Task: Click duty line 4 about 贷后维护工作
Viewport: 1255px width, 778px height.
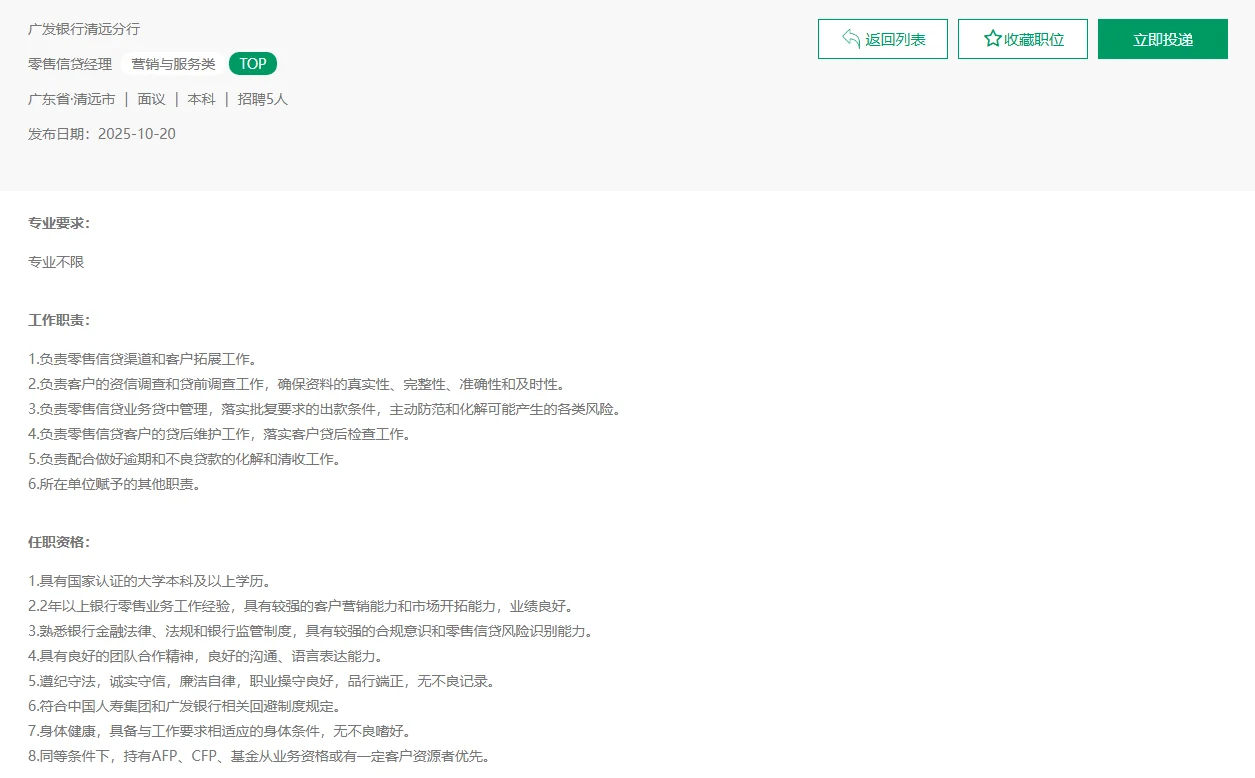Action: [x=220, y=434]
